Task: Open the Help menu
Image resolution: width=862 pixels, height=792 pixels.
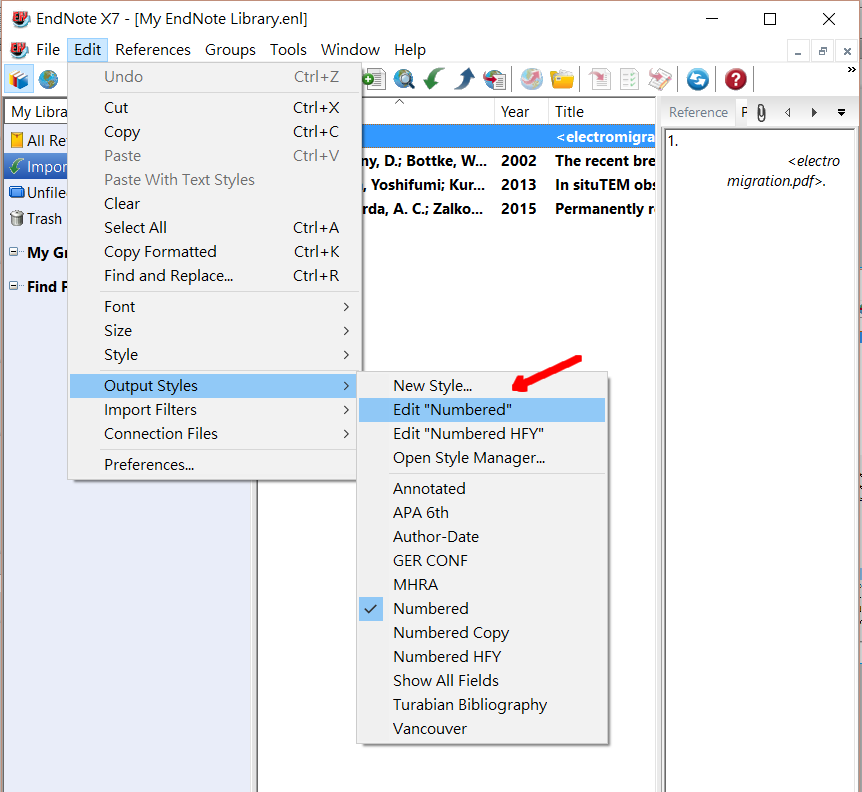Action: pyautogui.click(x=410, y=50)
